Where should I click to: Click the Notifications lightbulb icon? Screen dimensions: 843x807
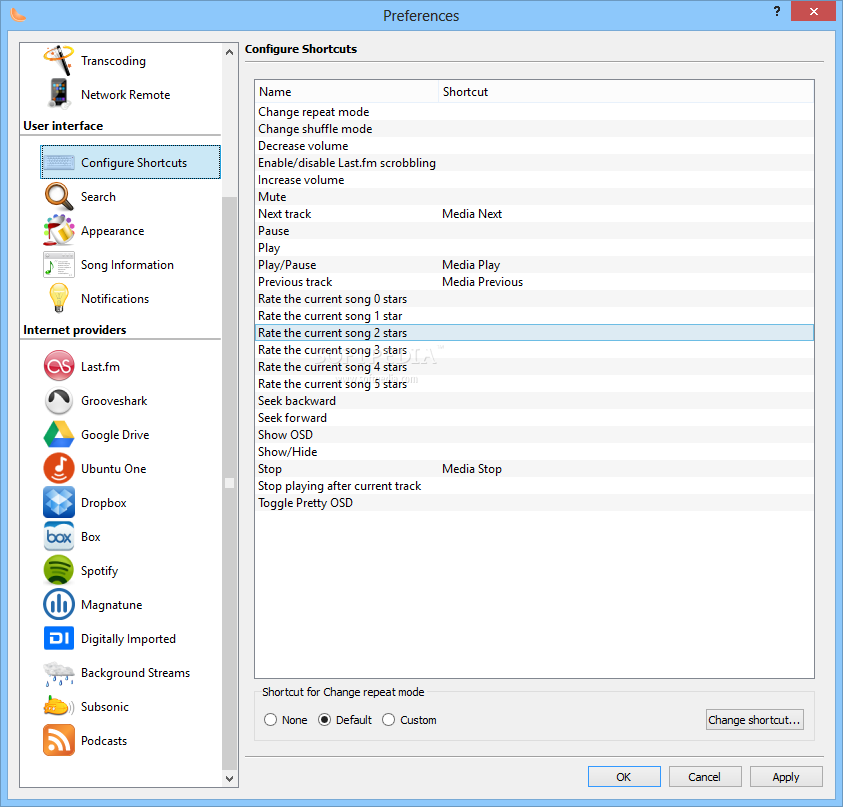coord(59,298)
